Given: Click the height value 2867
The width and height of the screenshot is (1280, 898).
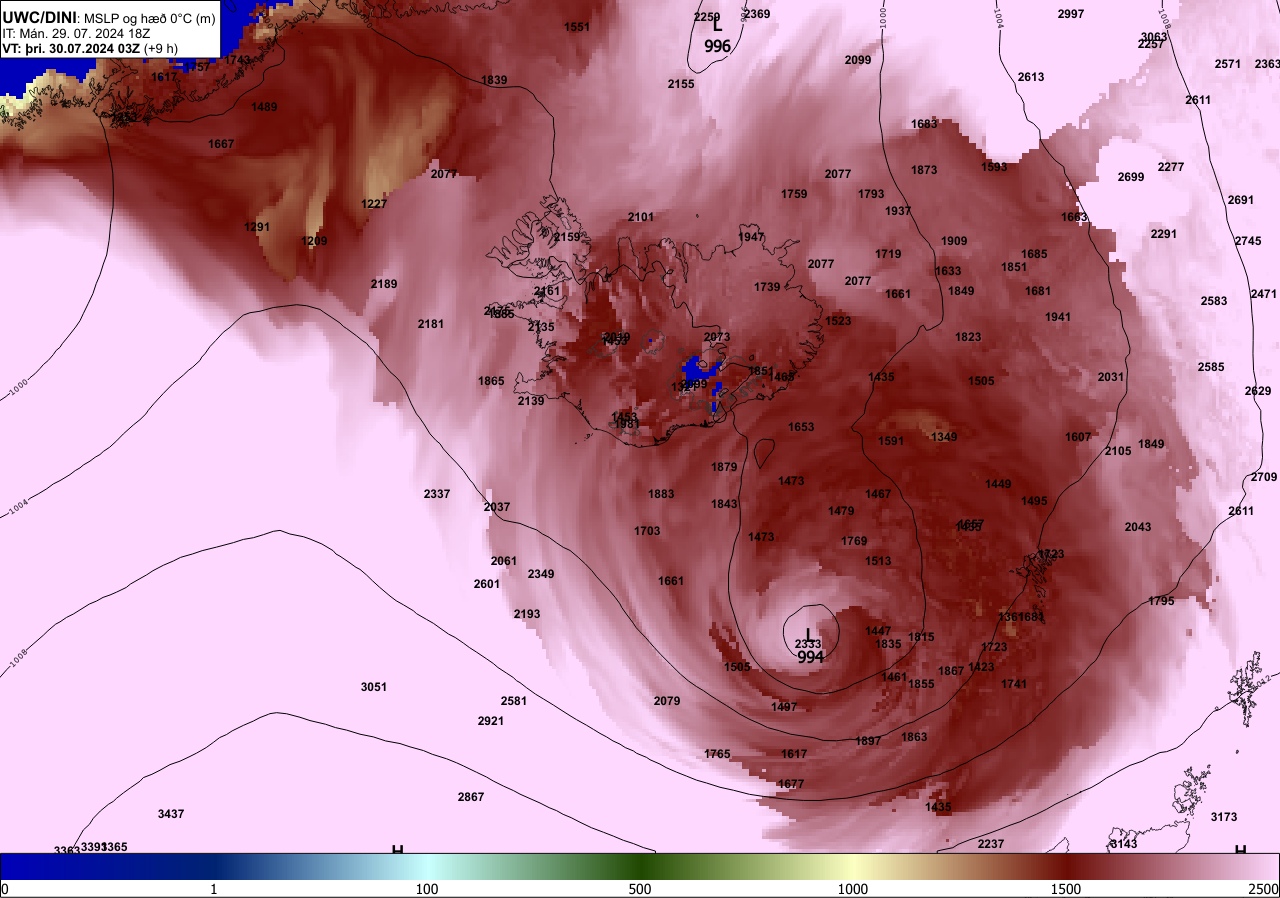Looking at the screenshot, I should (471, 797).
